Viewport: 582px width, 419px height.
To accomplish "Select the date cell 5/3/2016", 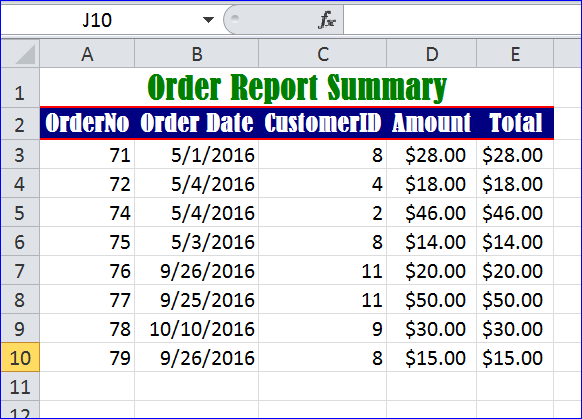I will (196, 242).
